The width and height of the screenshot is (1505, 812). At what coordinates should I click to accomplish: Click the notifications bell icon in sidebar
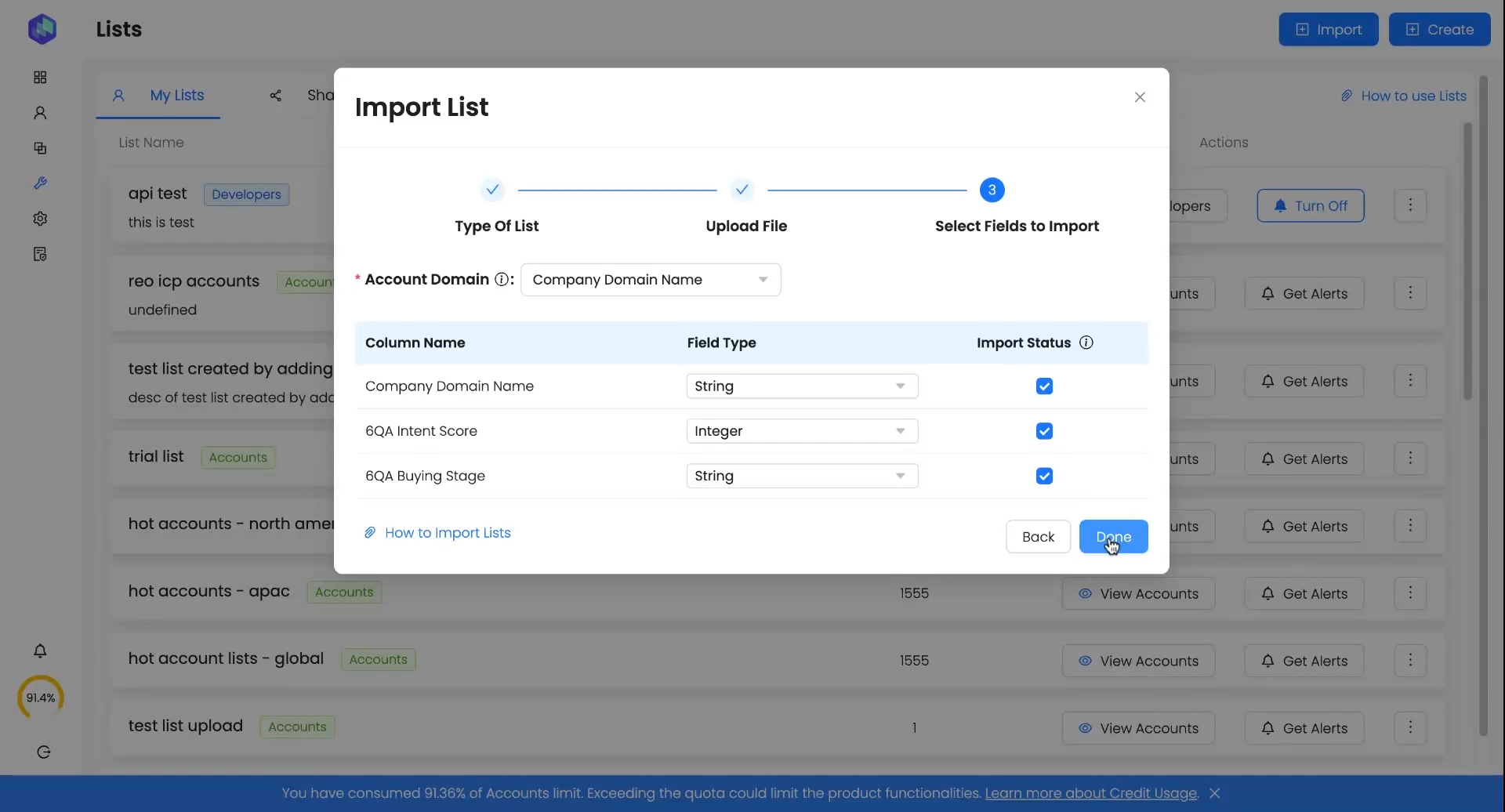40,651
